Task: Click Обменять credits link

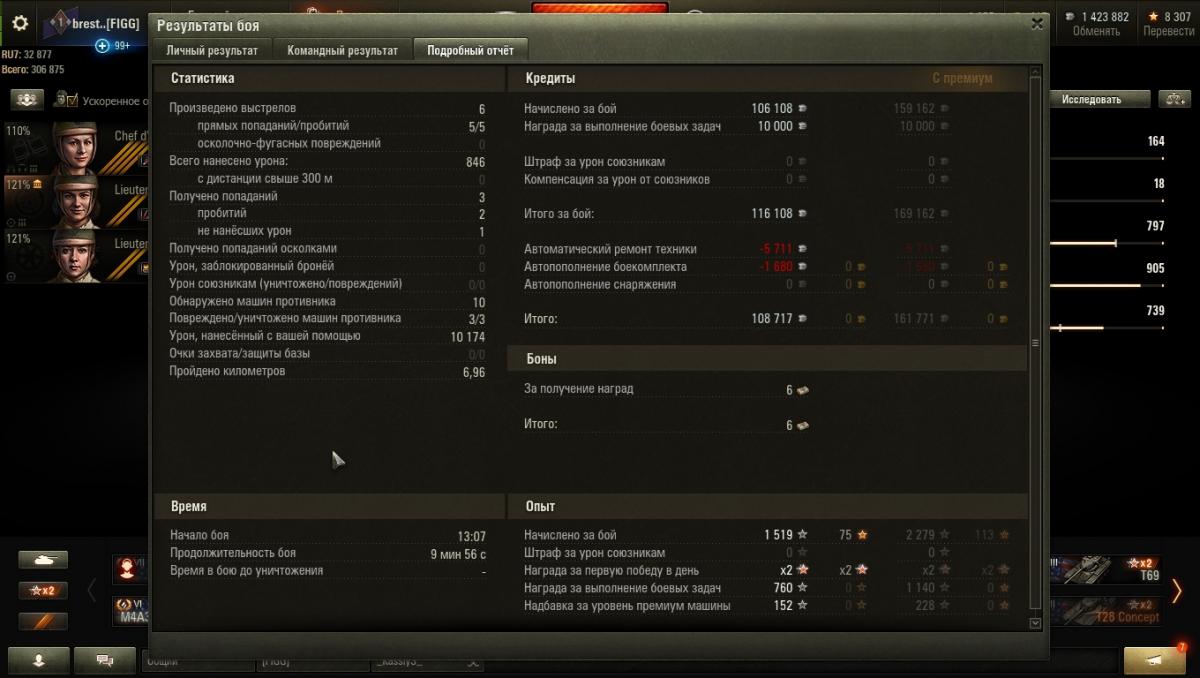Action: coord(1096,31)
